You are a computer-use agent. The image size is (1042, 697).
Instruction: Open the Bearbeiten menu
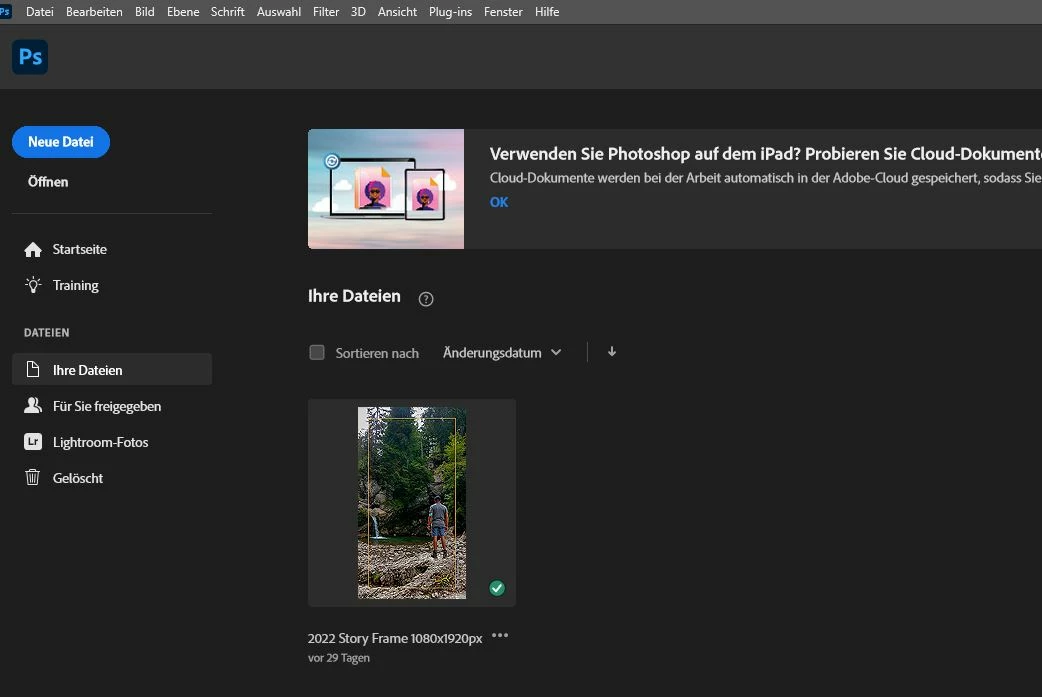[94, 12]
